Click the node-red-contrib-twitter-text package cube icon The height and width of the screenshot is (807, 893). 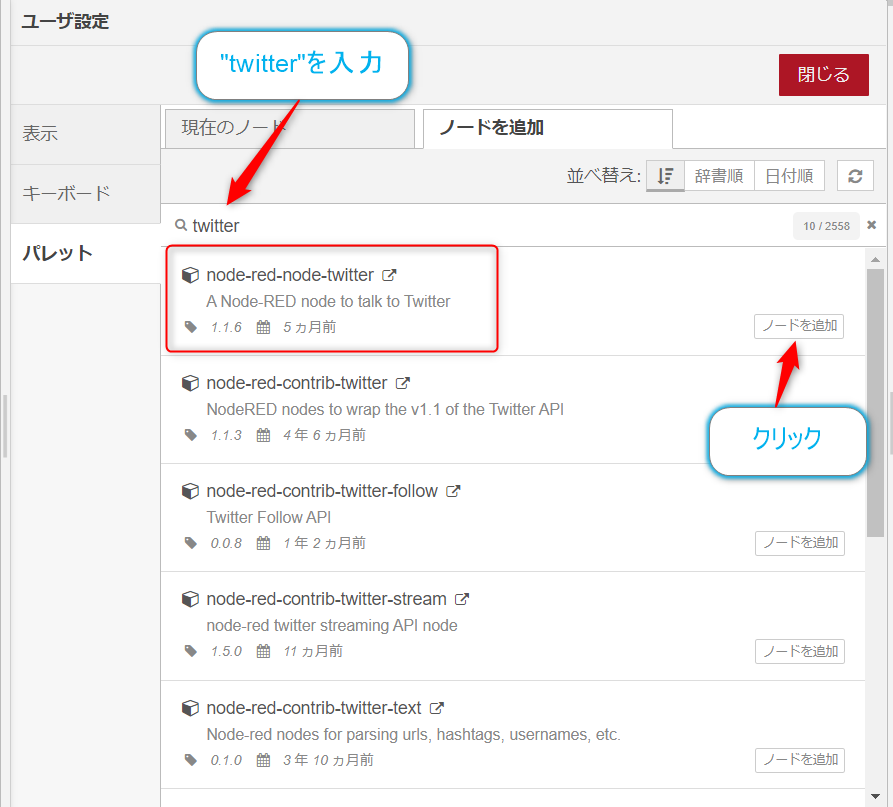tap(190, 708)
